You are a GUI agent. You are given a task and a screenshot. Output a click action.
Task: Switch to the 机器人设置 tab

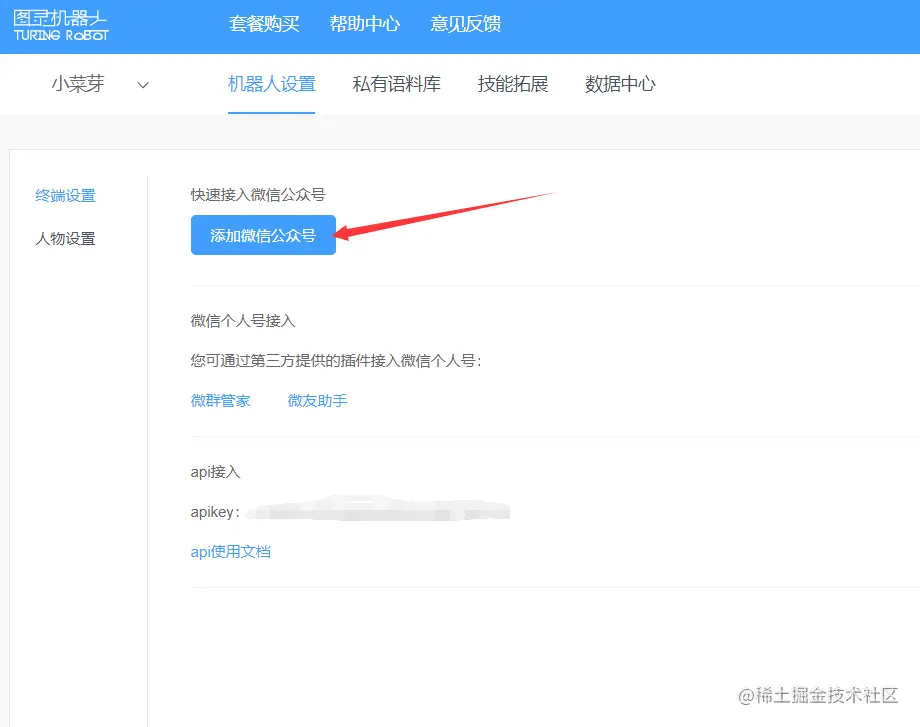271,84
